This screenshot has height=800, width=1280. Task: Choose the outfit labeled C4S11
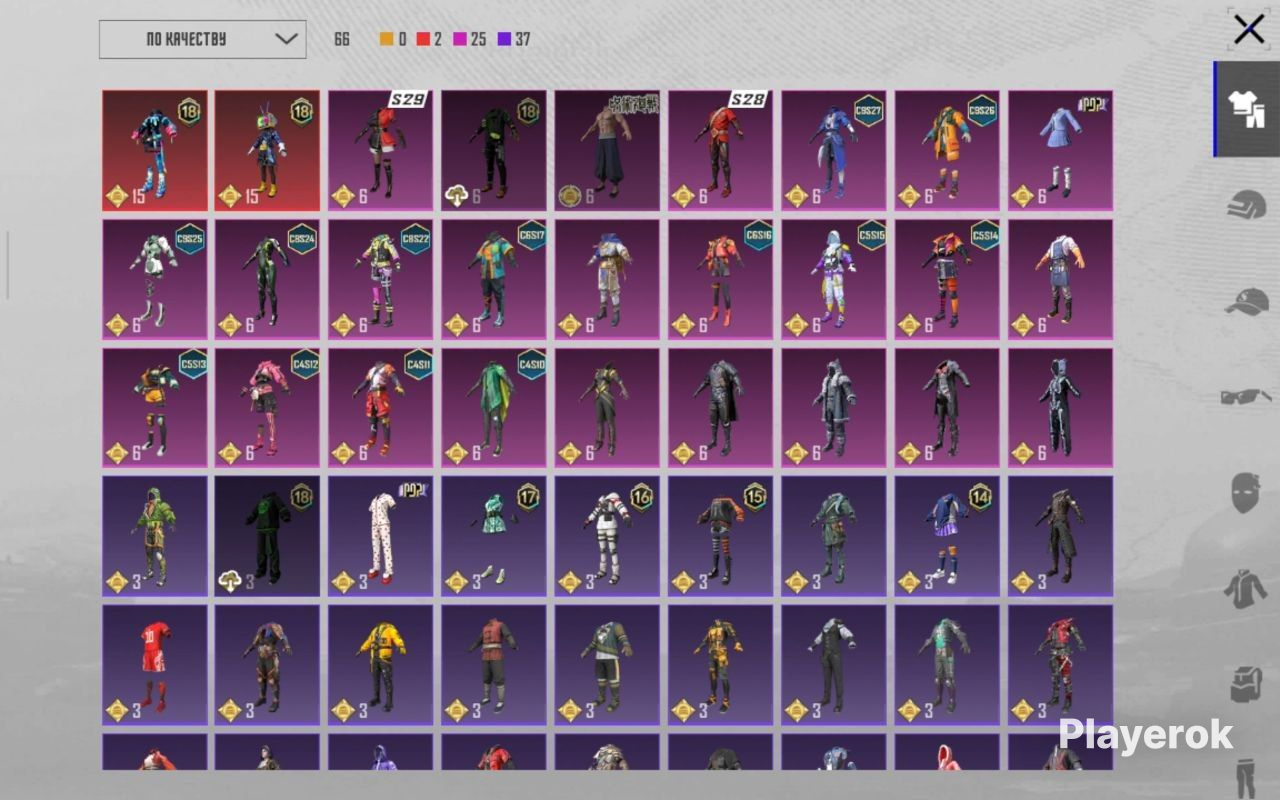381,407
